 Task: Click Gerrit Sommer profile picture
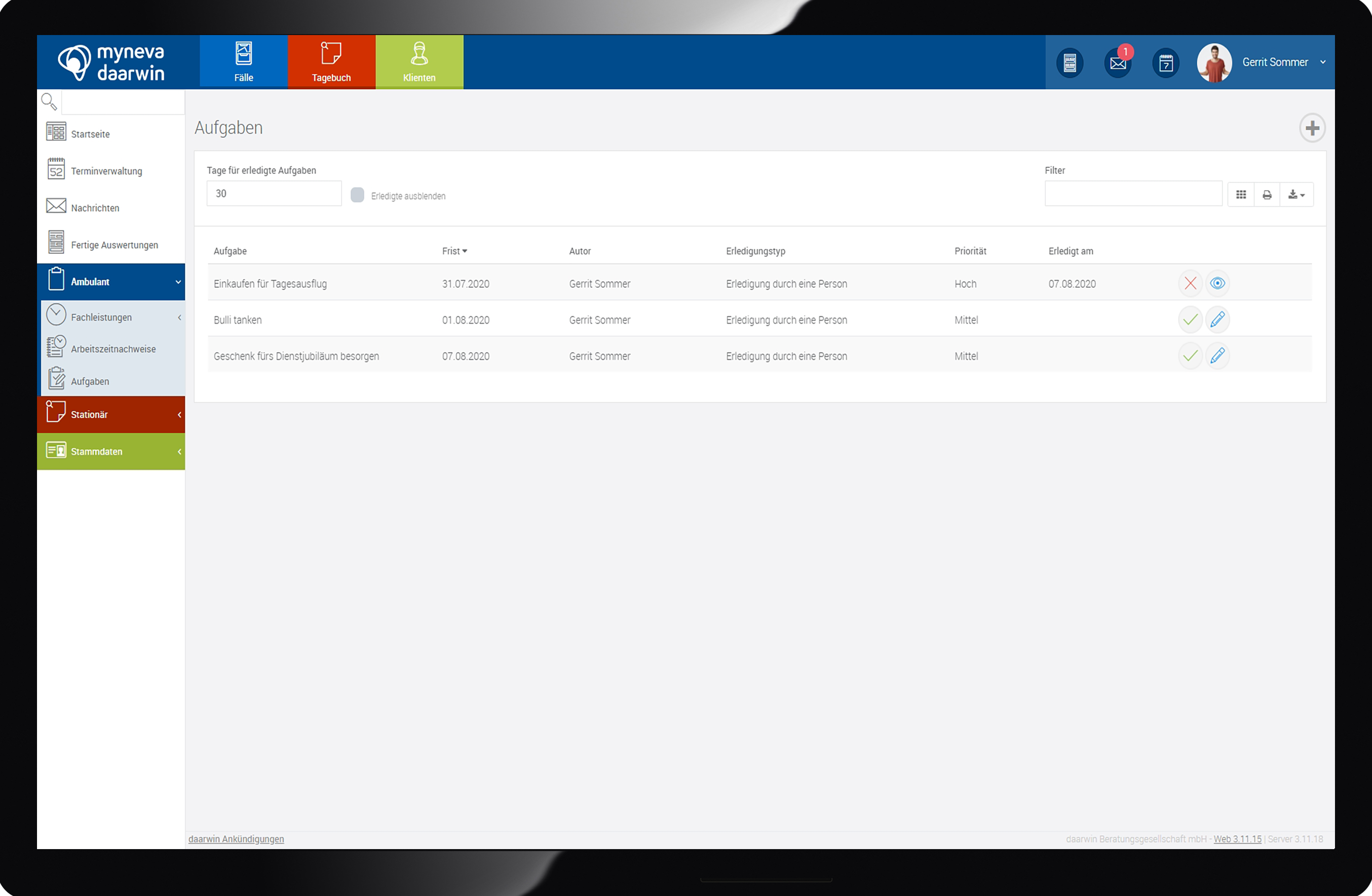pos(1214,62)
